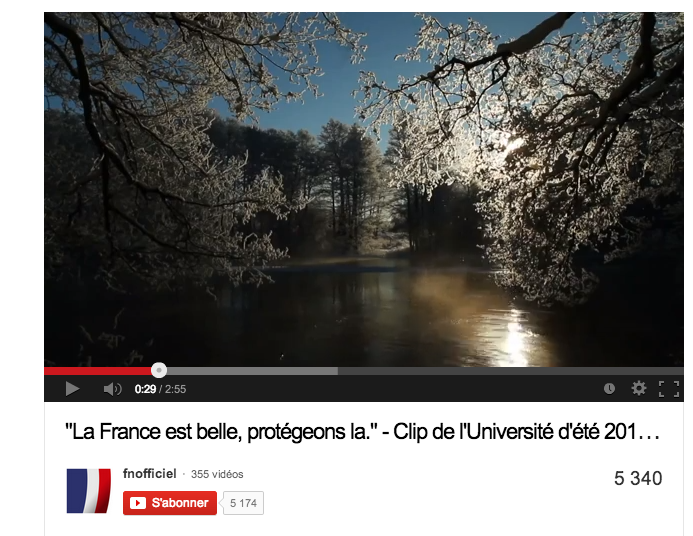Click the red seek bar scrubber handle

coord(159,370)
